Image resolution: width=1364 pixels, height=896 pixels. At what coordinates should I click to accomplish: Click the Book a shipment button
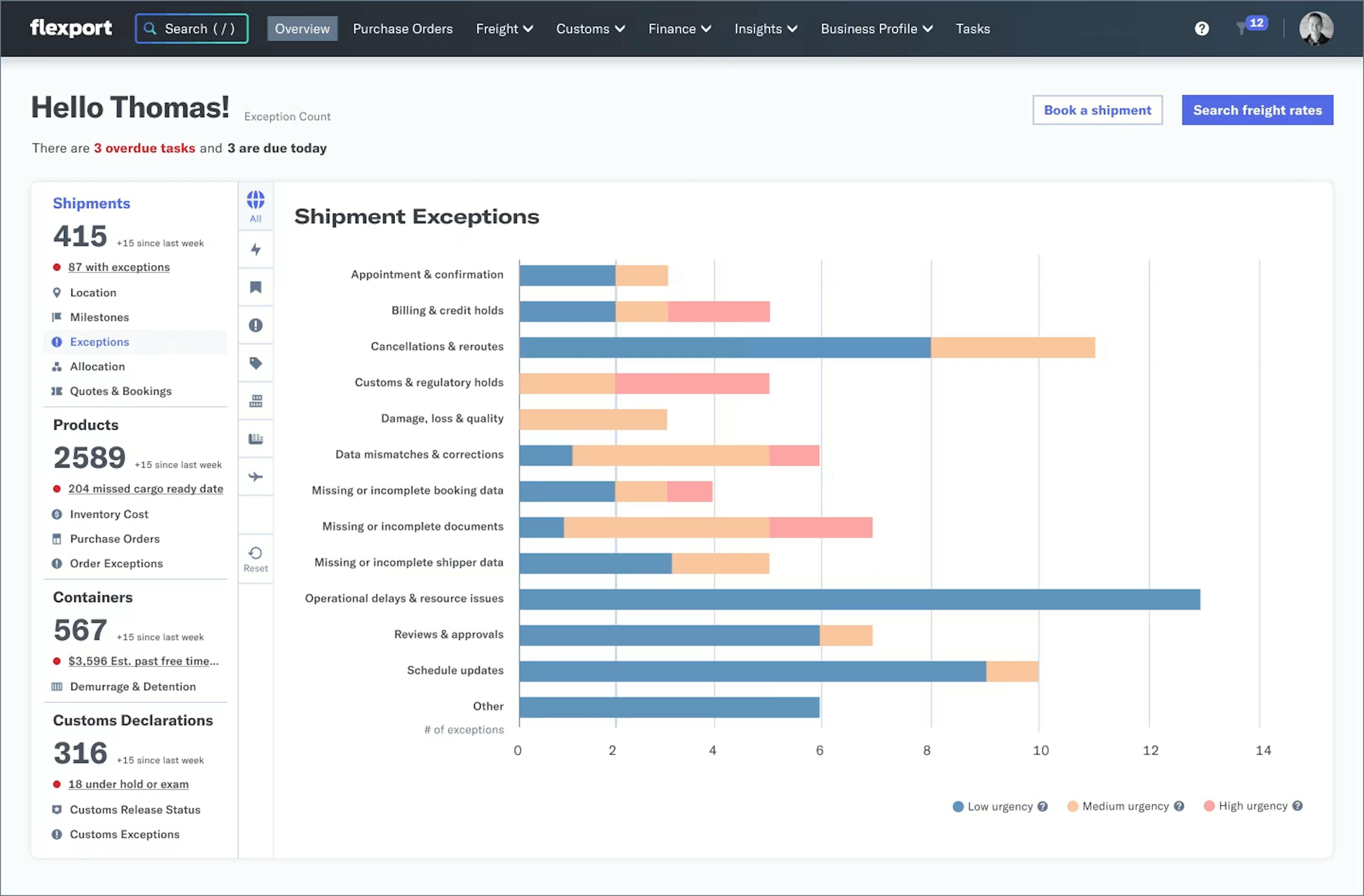tap(1097, 109)
